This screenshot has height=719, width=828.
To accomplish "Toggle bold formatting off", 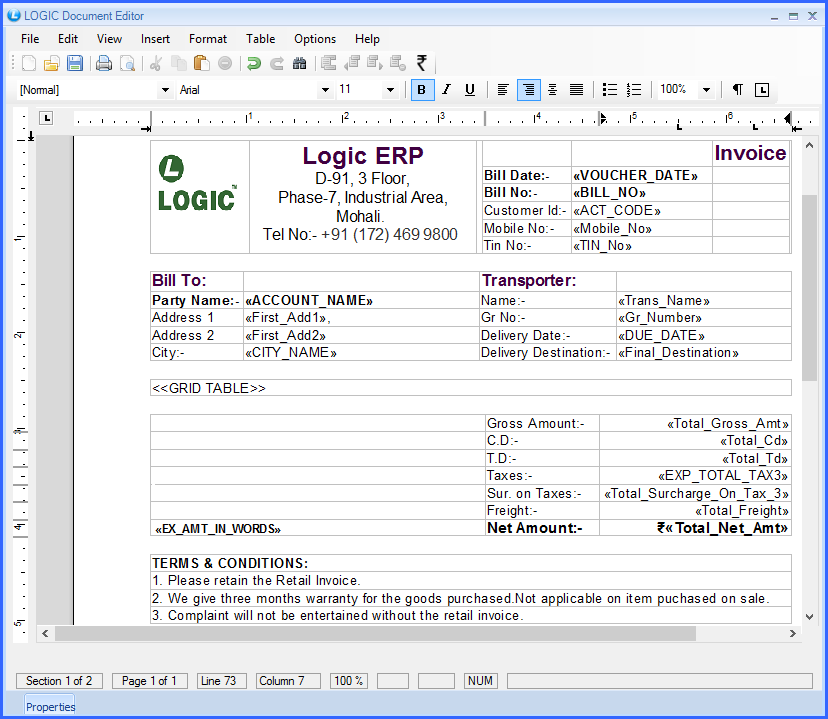I will point(421,89).
